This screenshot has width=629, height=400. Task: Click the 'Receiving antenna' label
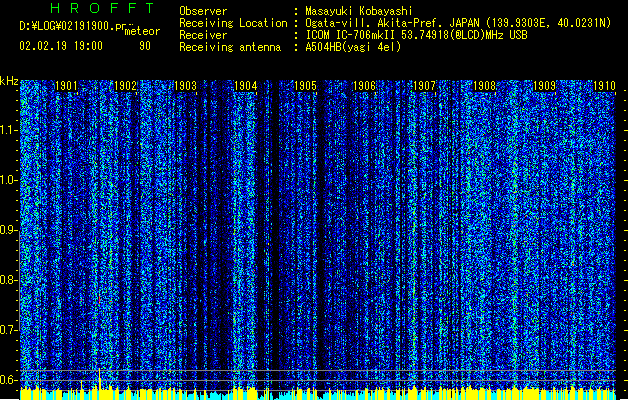[230, 47]
